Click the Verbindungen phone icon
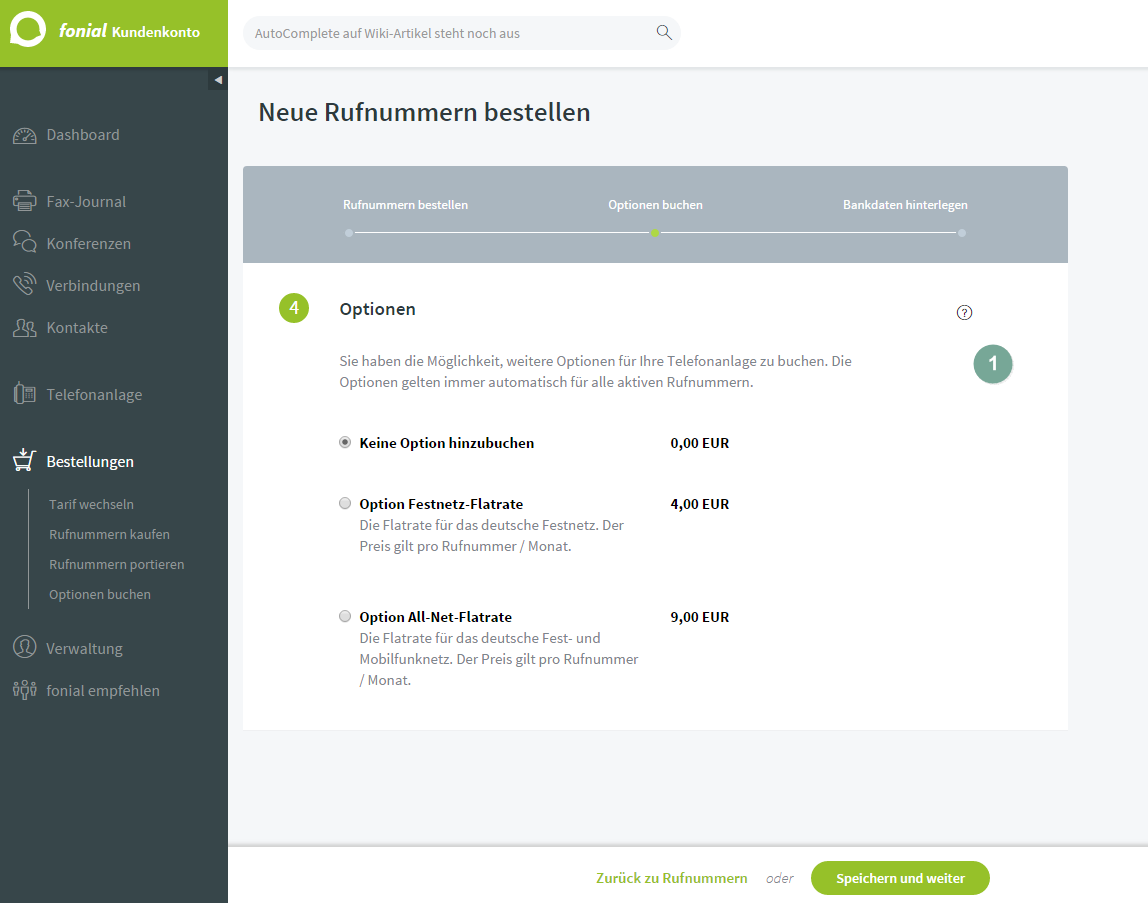This screenshot has height=903, width=1148. coord(24,284)
